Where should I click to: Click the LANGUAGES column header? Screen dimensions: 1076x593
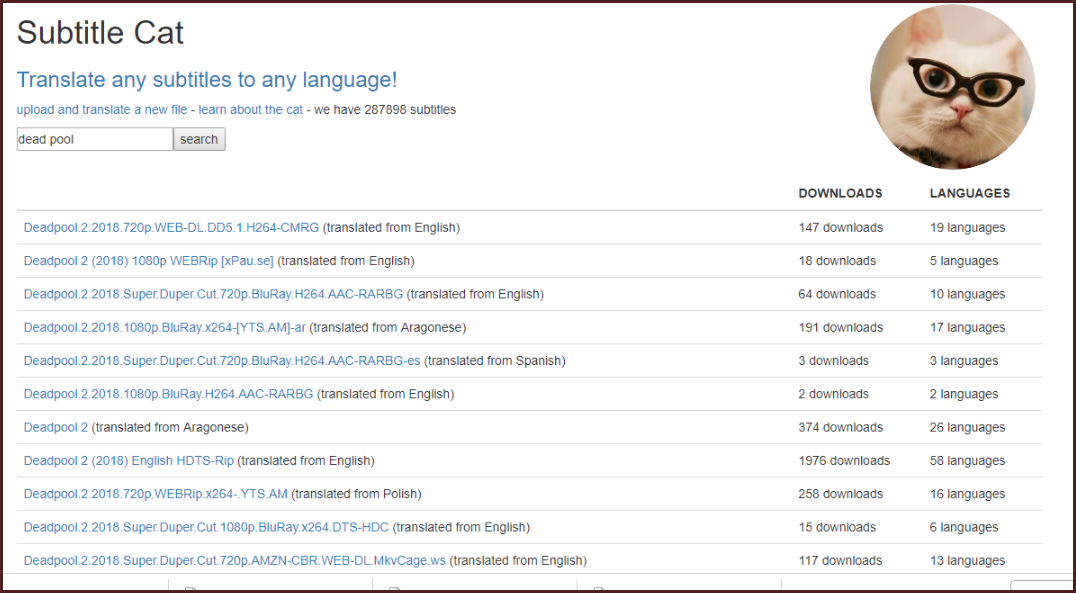coord(970,194)
